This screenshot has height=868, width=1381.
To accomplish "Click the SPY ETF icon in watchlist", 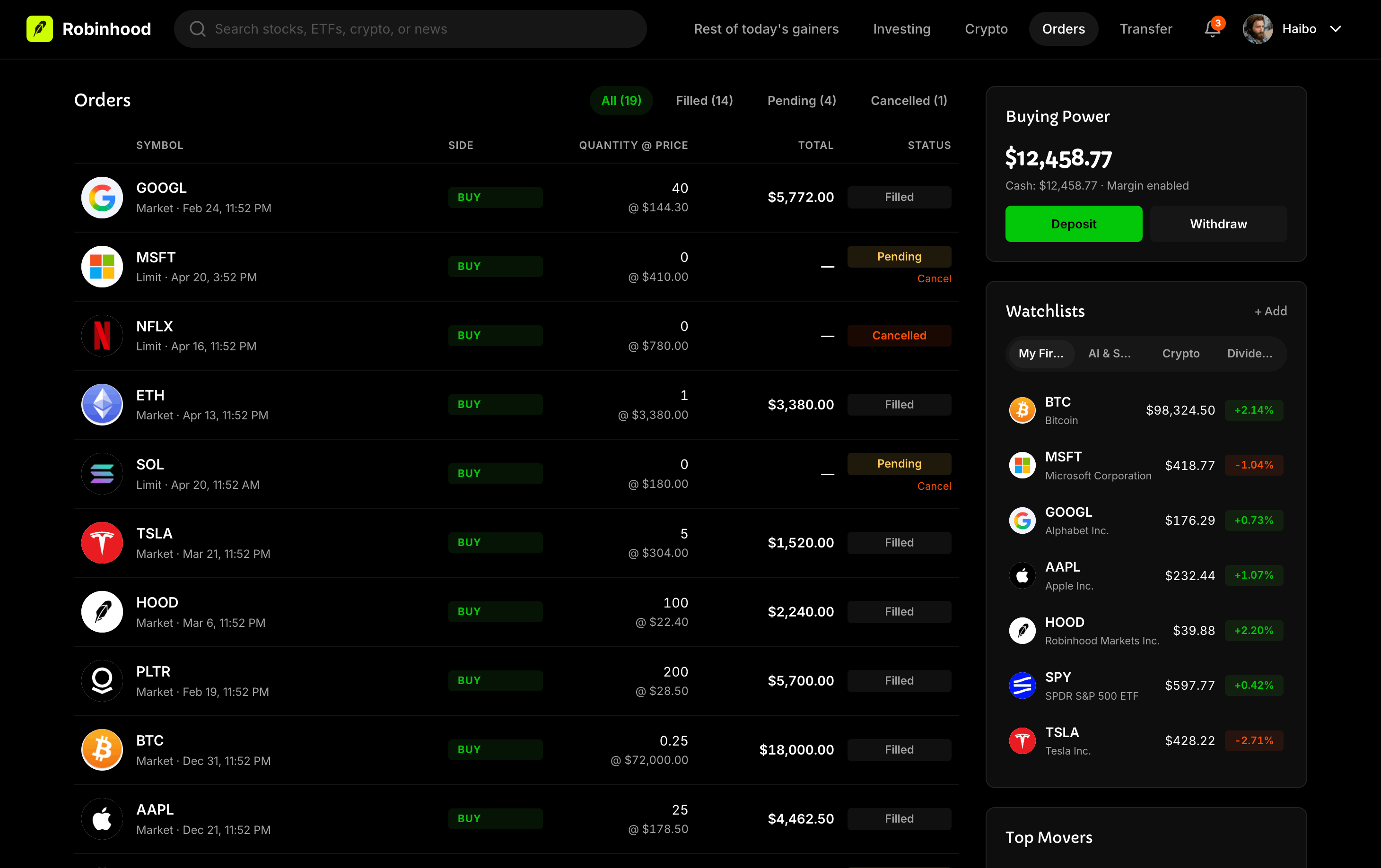I will (1022, 686).
